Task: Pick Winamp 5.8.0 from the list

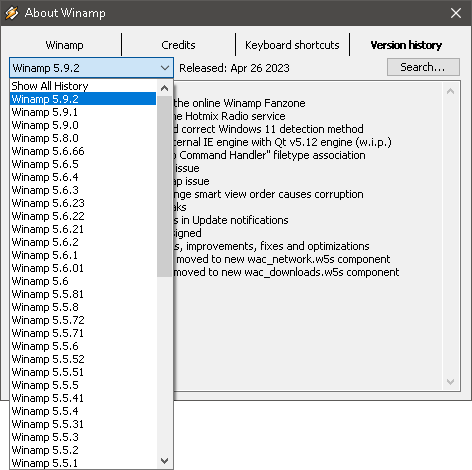Action: pyautogui.click(x=83, y=138)
